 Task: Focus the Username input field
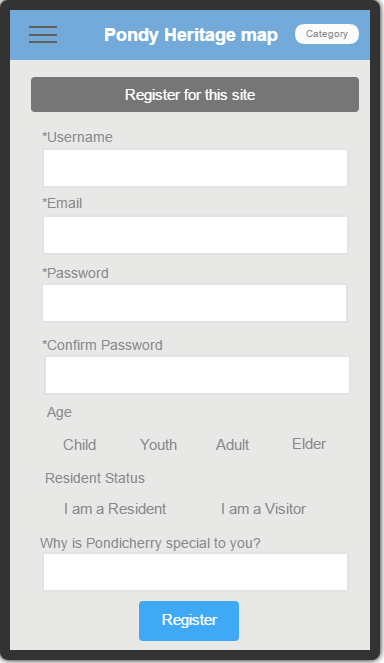(x=195, y=168)
